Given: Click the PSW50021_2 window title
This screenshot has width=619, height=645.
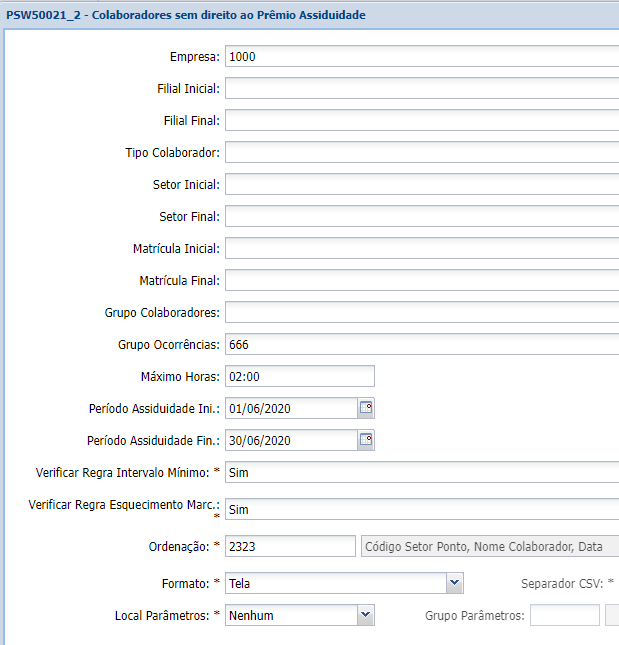Looking at the screenshot, I should tap(186, 15).
